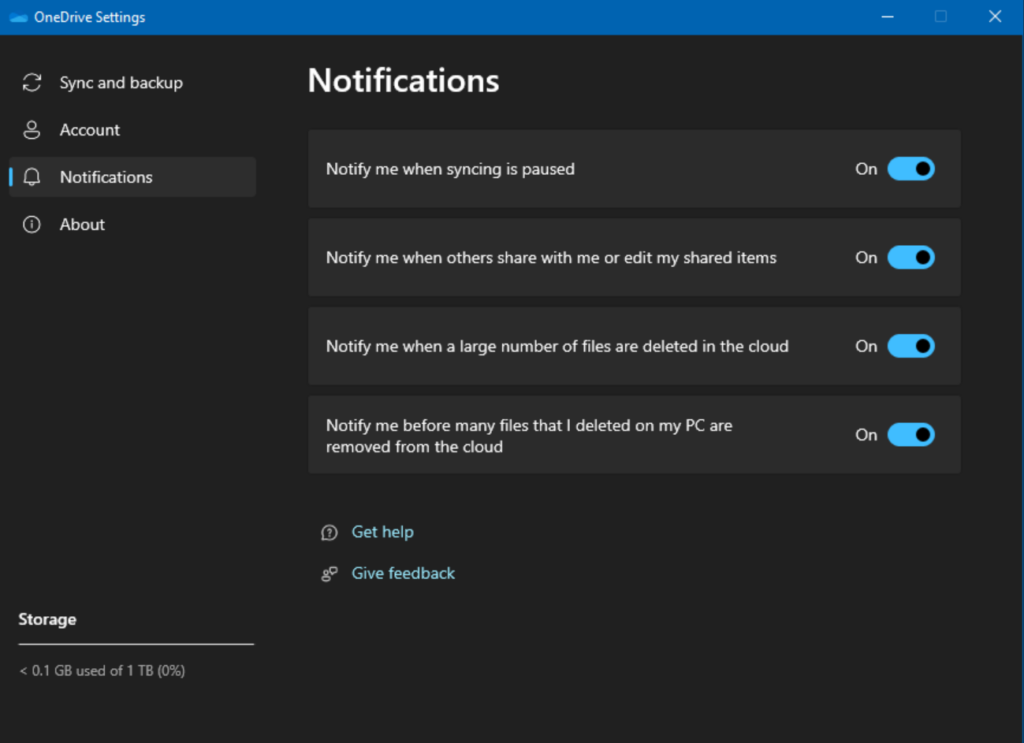1024x743 pixels.
Task: Close the OneDrive Settings window
Action: pos(995,17)
